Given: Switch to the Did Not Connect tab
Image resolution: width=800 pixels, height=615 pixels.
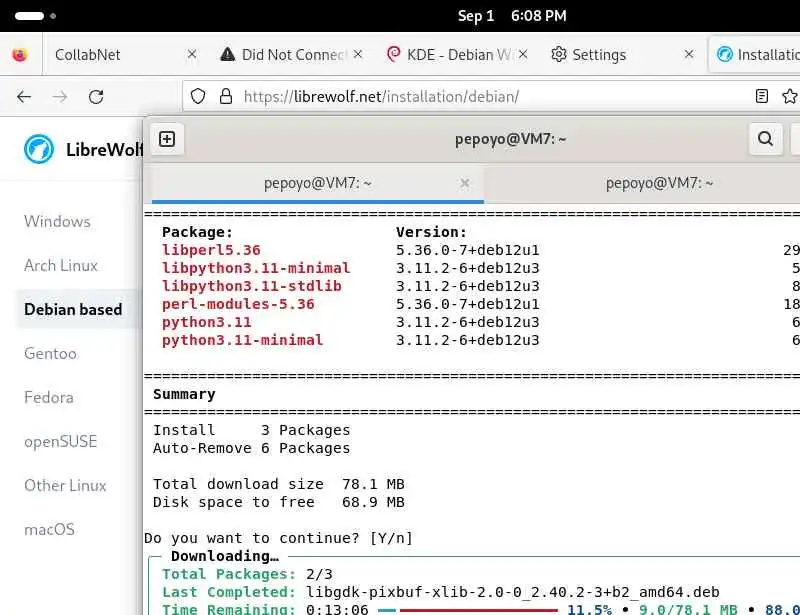Looking at the screenshot, I should (291, 55).
